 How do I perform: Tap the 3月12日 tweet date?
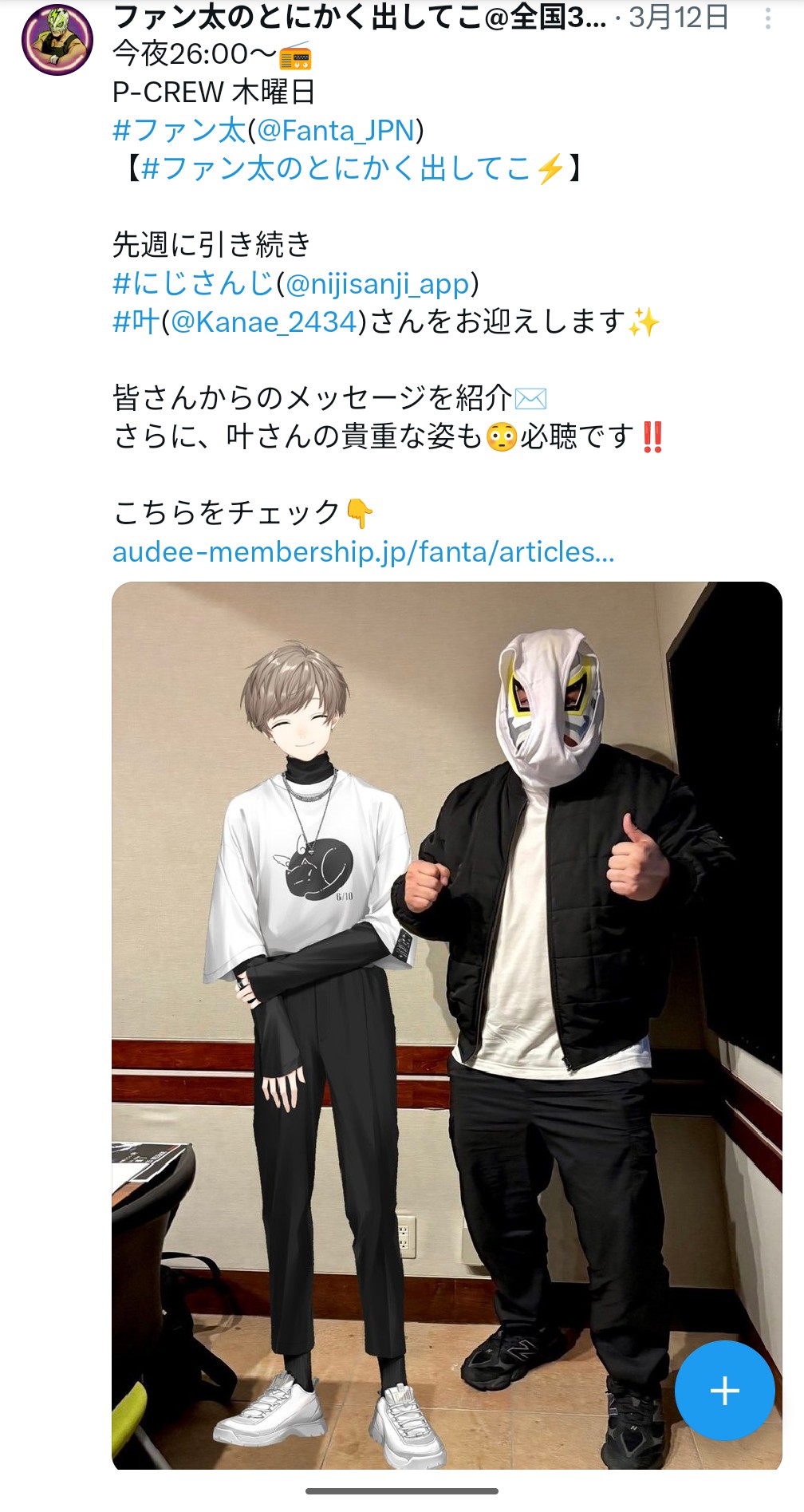point(679,18)
